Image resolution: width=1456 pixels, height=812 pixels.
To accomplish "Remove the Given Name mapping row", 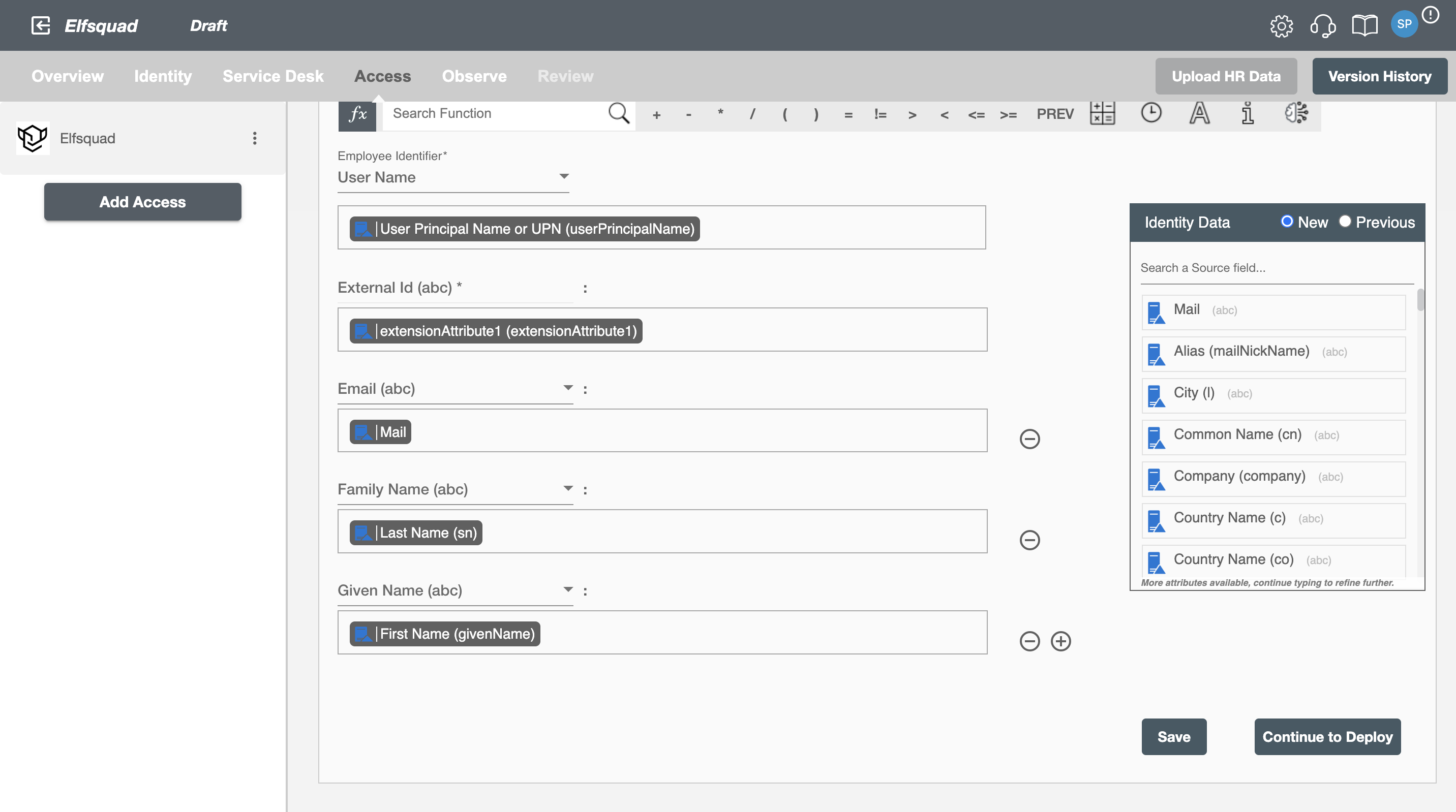I will coord(1029,641).
